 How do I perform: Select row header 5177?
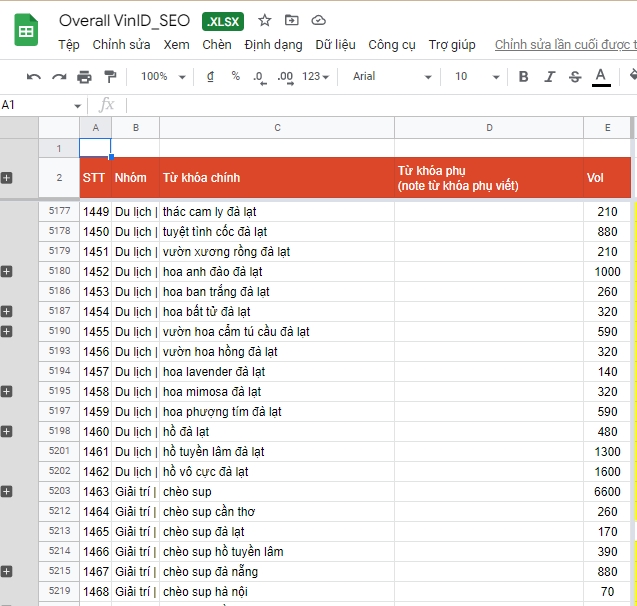59,211
